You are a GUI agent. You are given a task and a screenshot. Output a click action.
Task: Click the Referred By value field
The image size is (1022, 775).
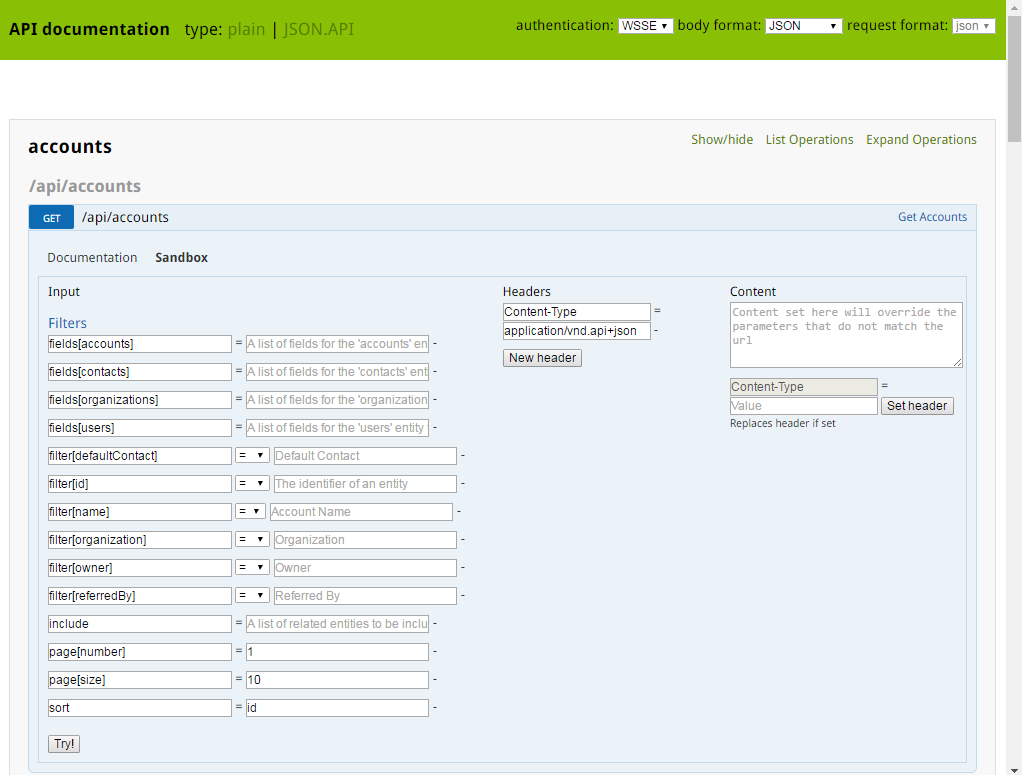365,596
